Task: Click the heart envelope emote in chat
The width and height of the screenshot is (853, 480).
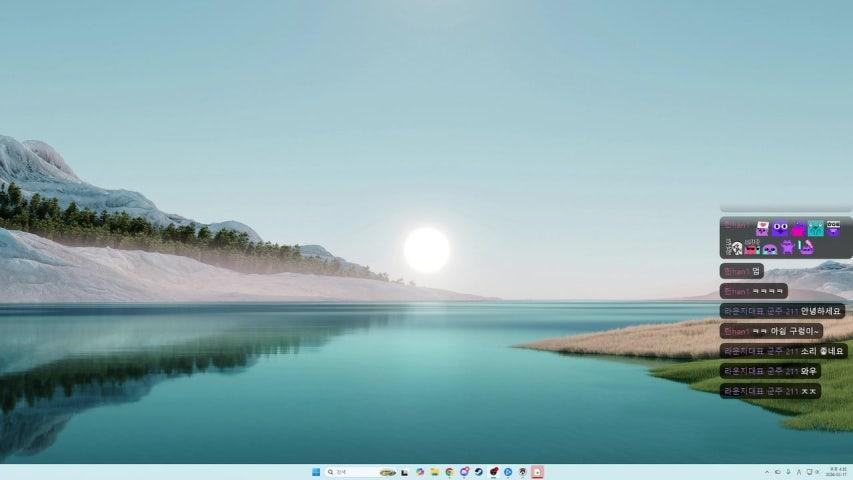Action: point(763,228)
